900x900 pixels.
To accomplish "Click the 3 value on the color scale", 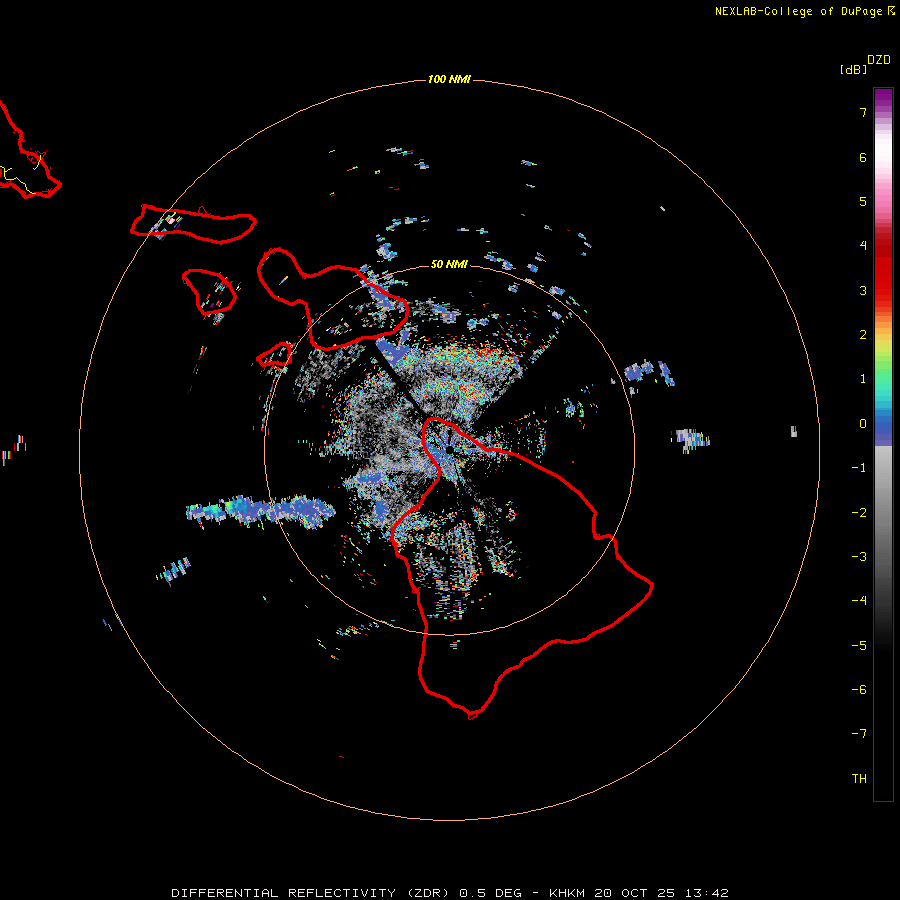I will click(863, 290).
